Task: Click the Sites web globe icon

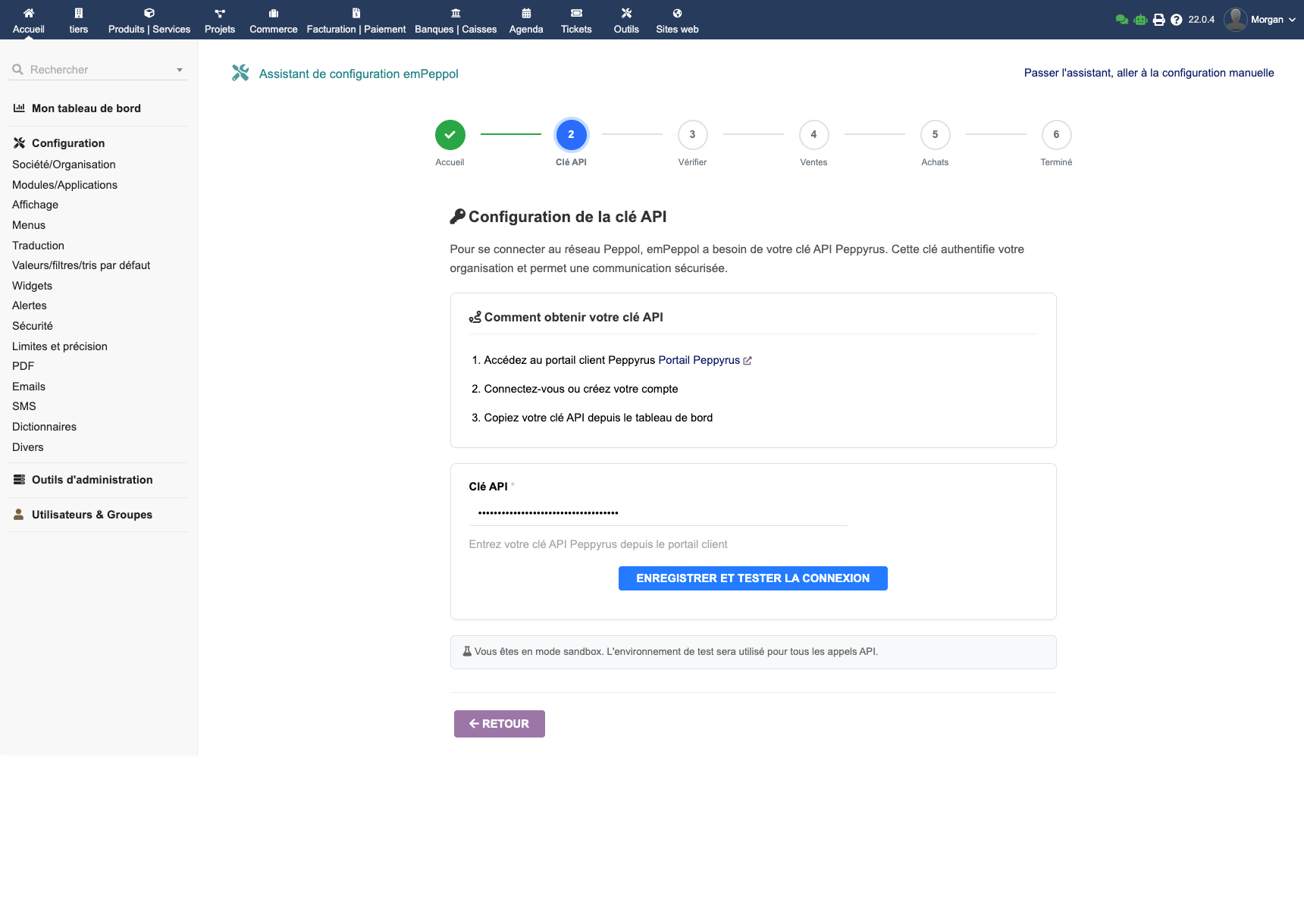Action: click(x=677, y=13)
